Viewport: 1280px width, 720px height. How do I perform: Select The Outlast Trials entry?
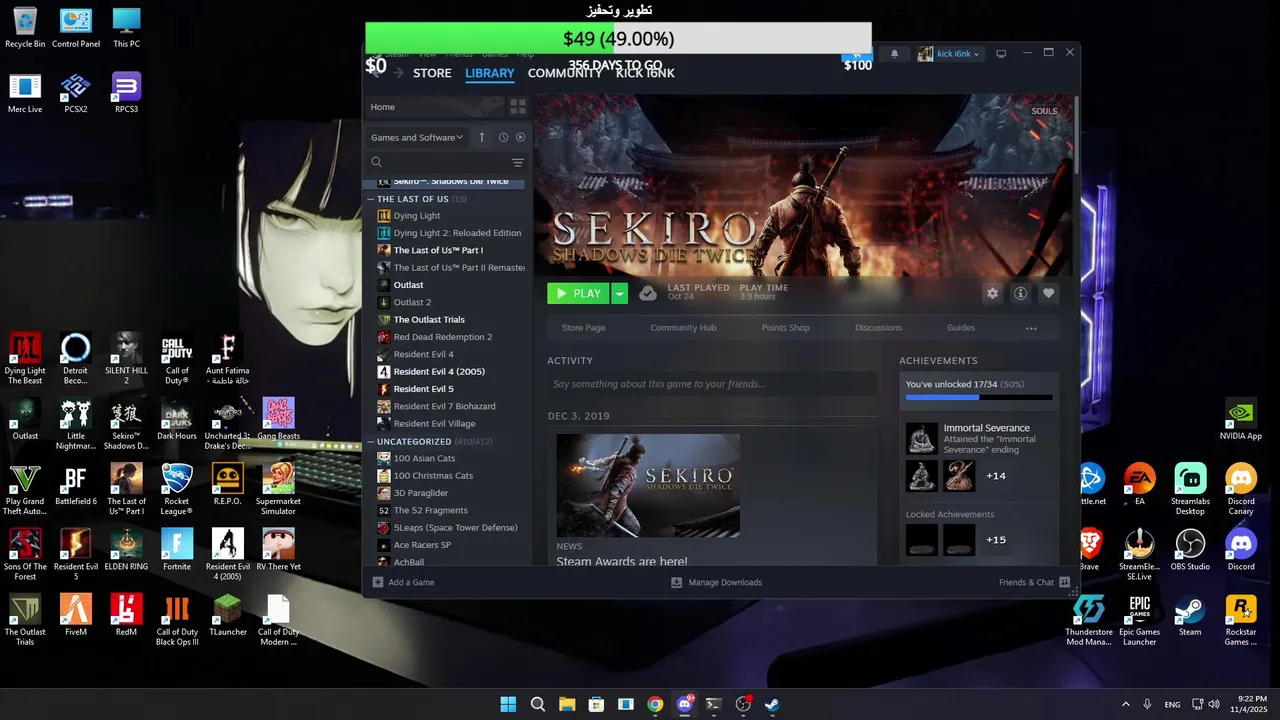[x=429, y=319]
